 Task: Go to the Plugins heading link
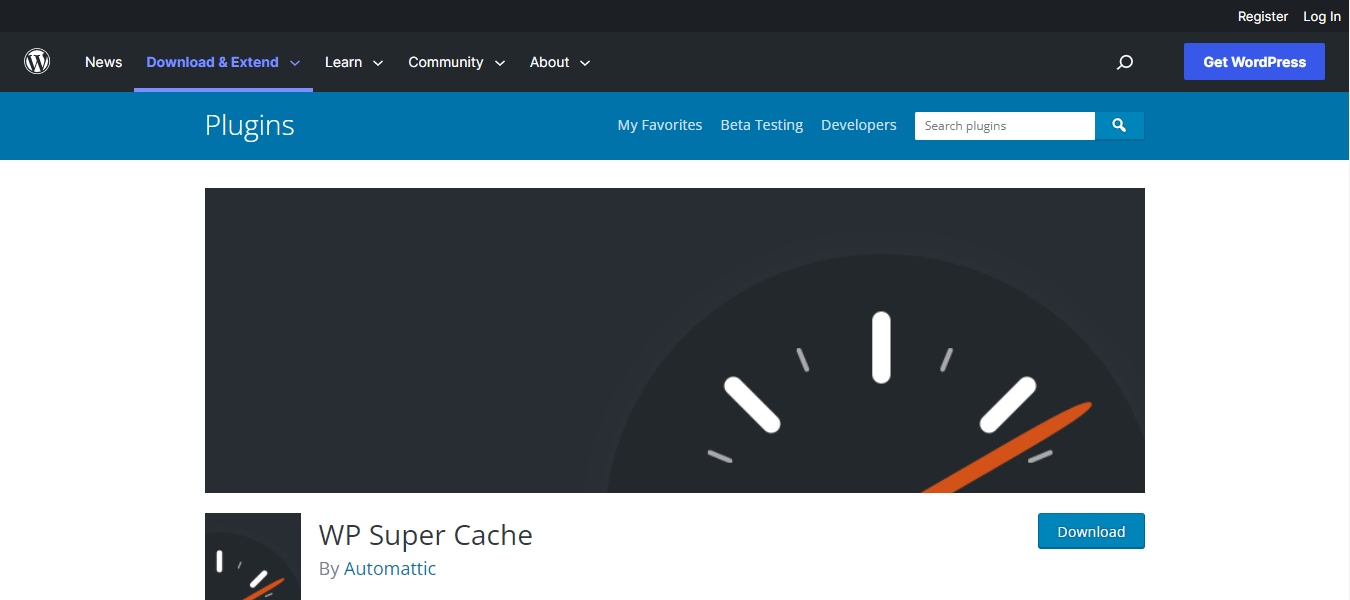250,125
